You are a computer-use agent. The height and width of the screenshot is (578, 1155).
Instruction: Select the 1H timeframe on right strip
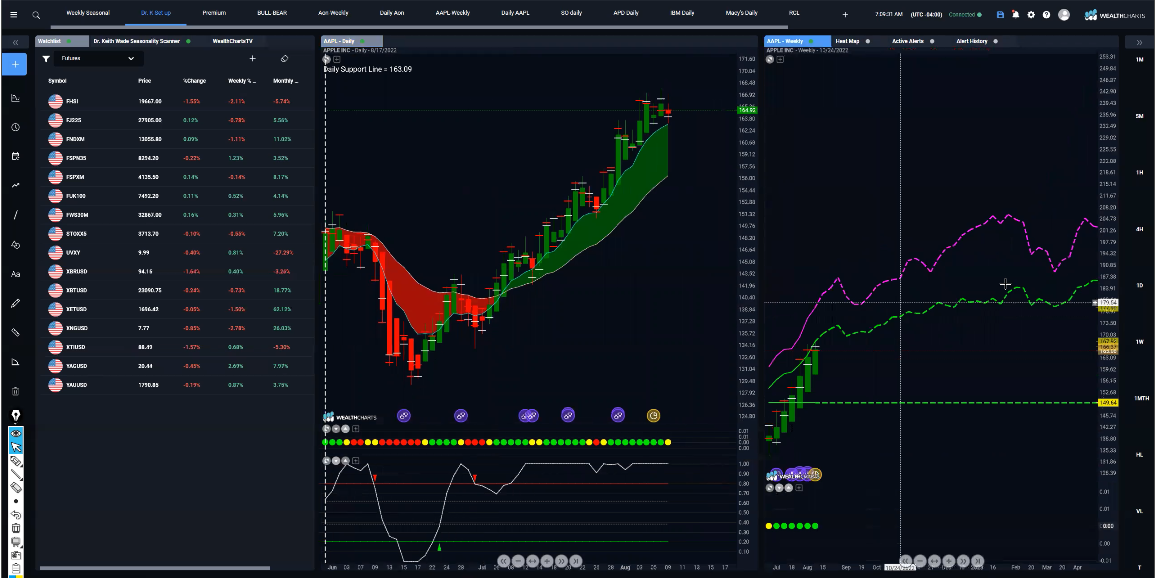click(x=1139, y=172)
